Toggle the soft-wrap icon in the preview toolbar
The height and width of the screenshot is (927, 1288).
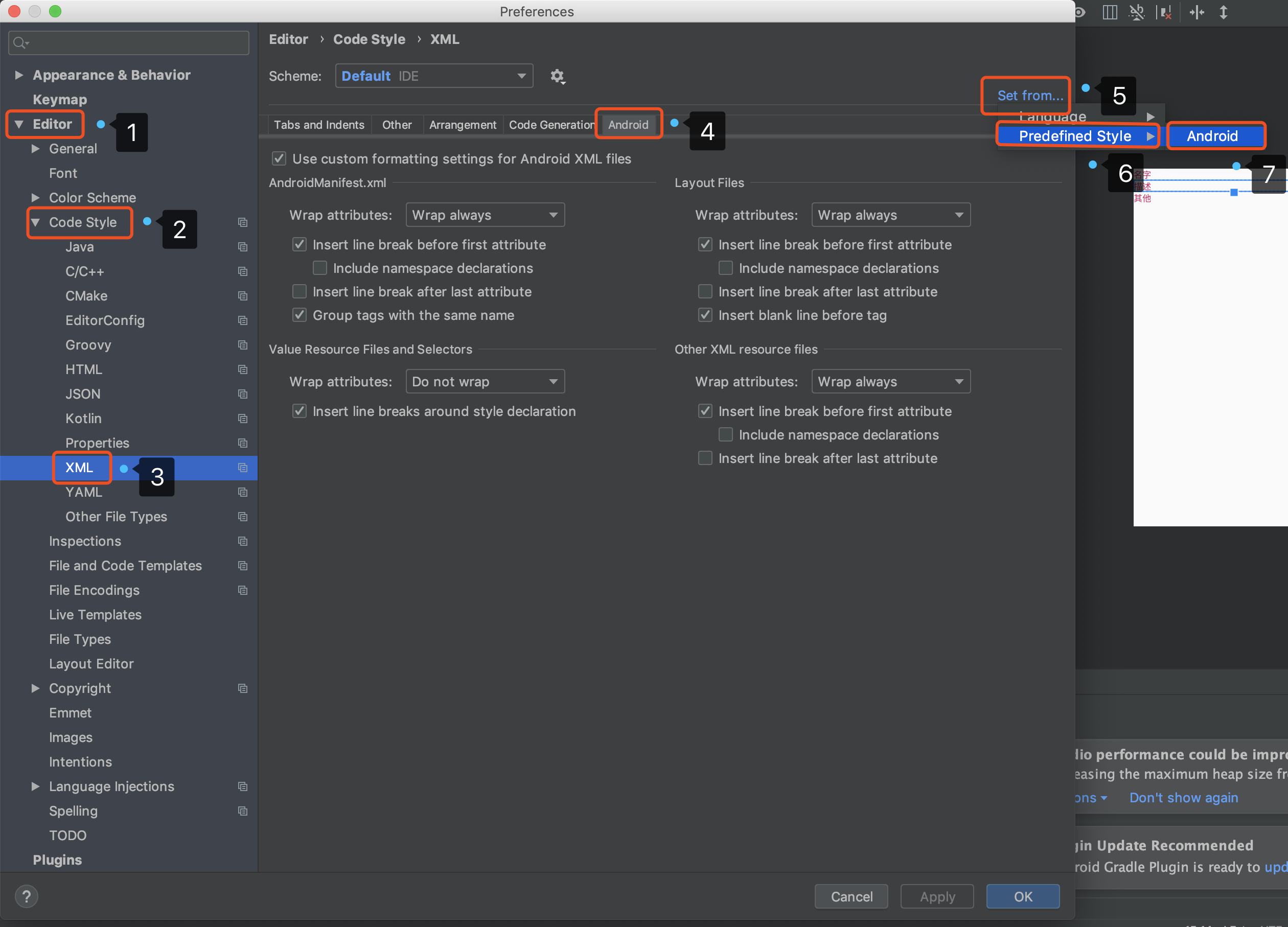(x=1137, y=12)
